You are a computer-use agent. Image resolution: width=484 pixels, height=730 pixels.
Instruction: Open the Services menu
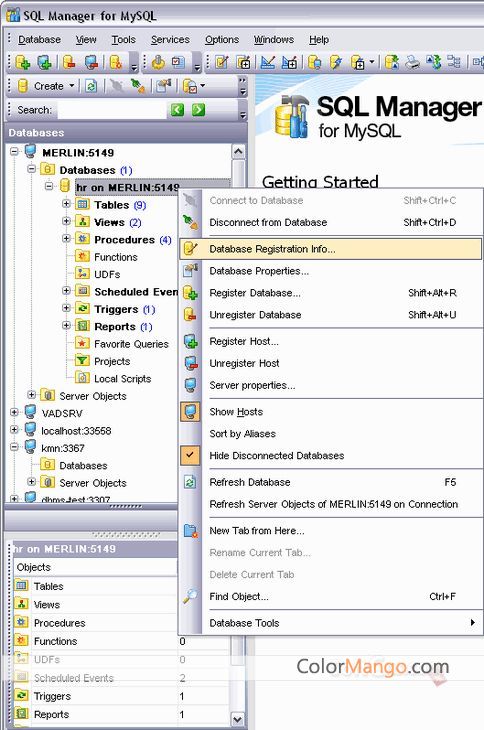pyautogui.click(x=170, y=40)
